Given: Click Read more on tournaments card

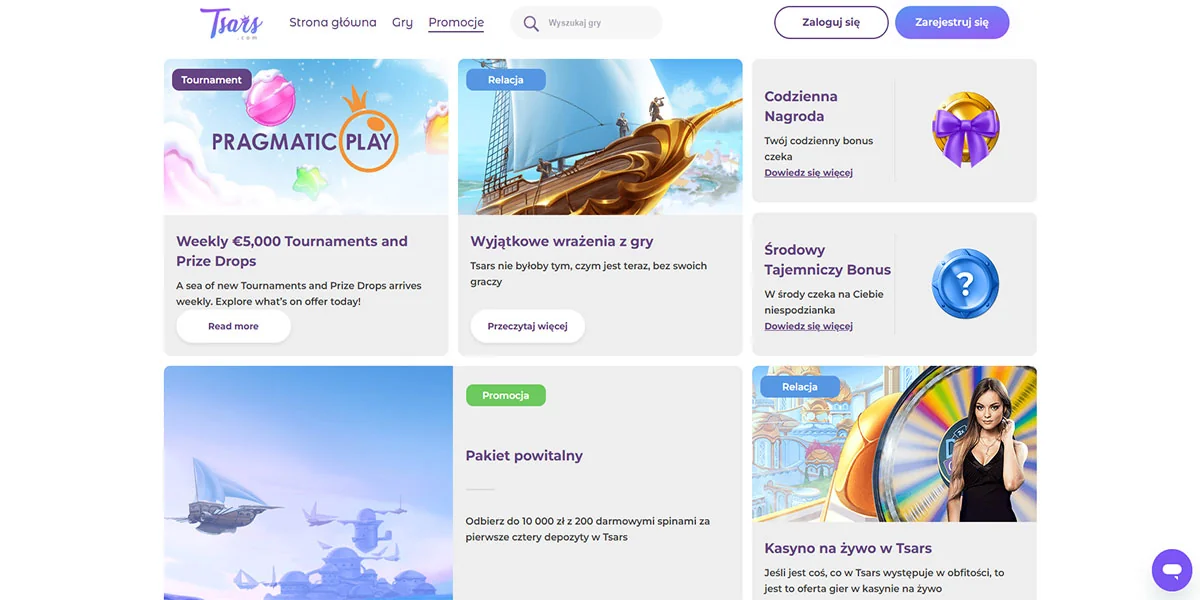Looking at the screenshot, I should click(x=233, y=326).
